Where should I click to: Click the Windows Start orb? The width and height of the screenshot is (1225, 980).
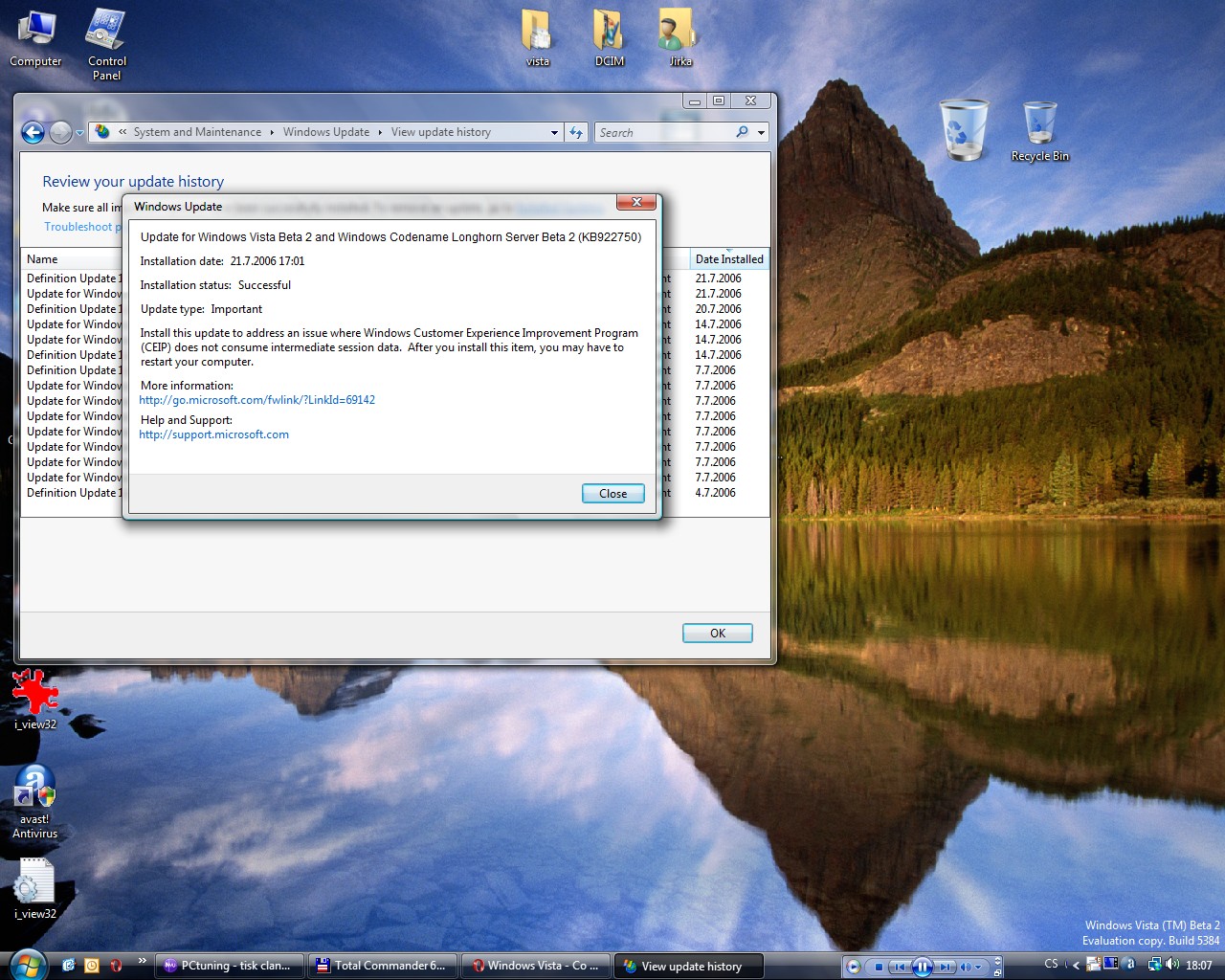tap(28, 964)
